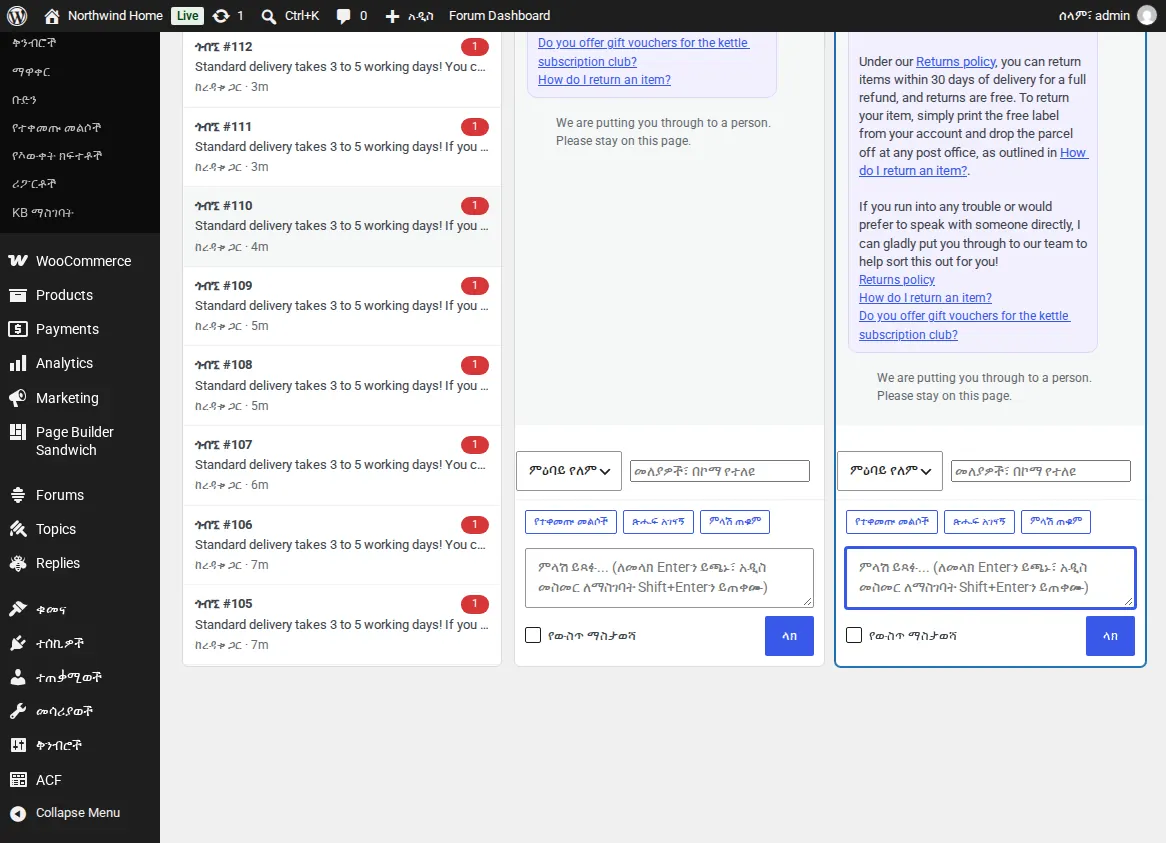
Task: Click the WooCommerce icon in the sidebar
Action: pyautogui.click(x=18, y=261)
